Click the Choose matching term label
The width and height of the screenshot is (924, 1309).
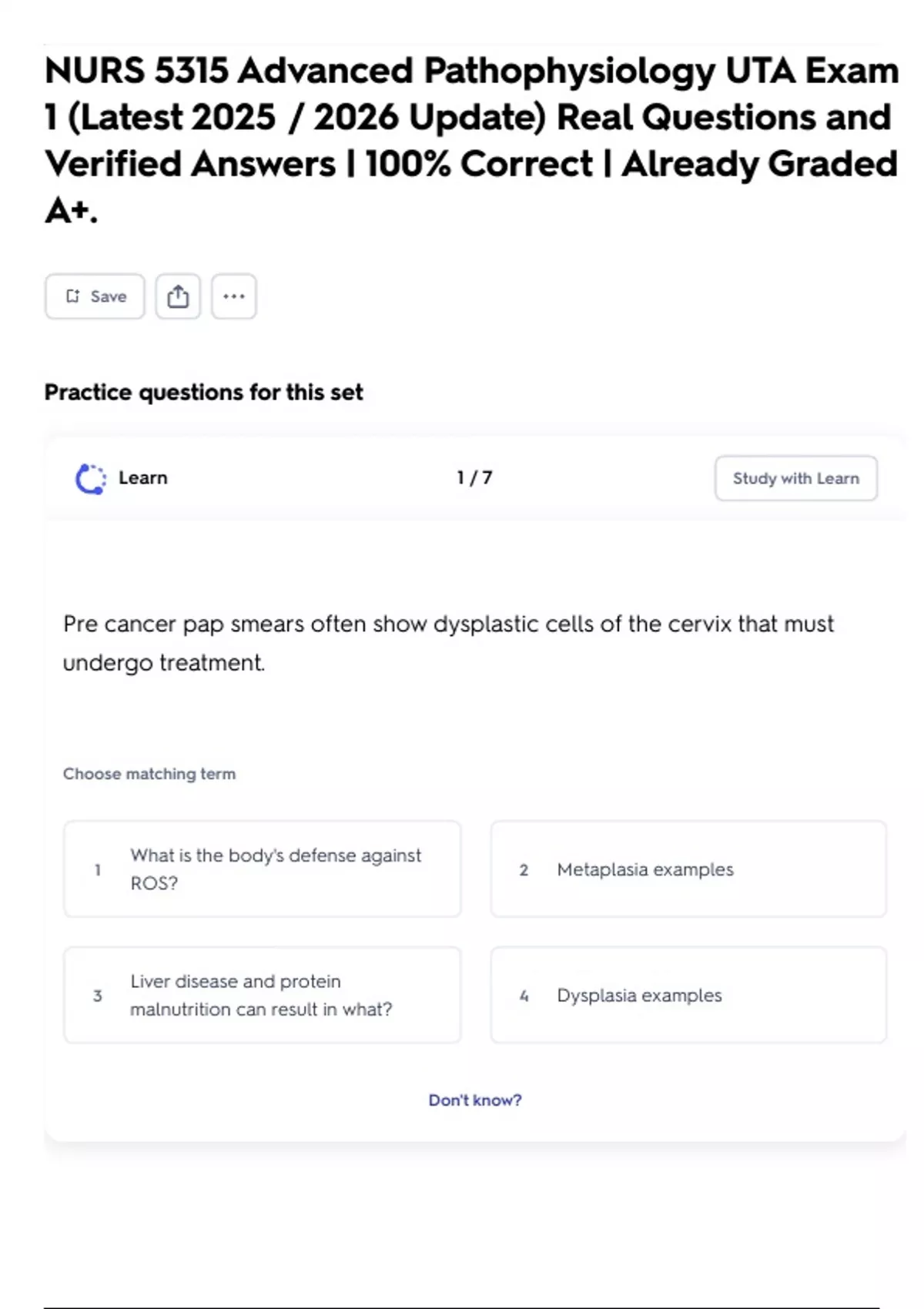click(x=149, y=774)
